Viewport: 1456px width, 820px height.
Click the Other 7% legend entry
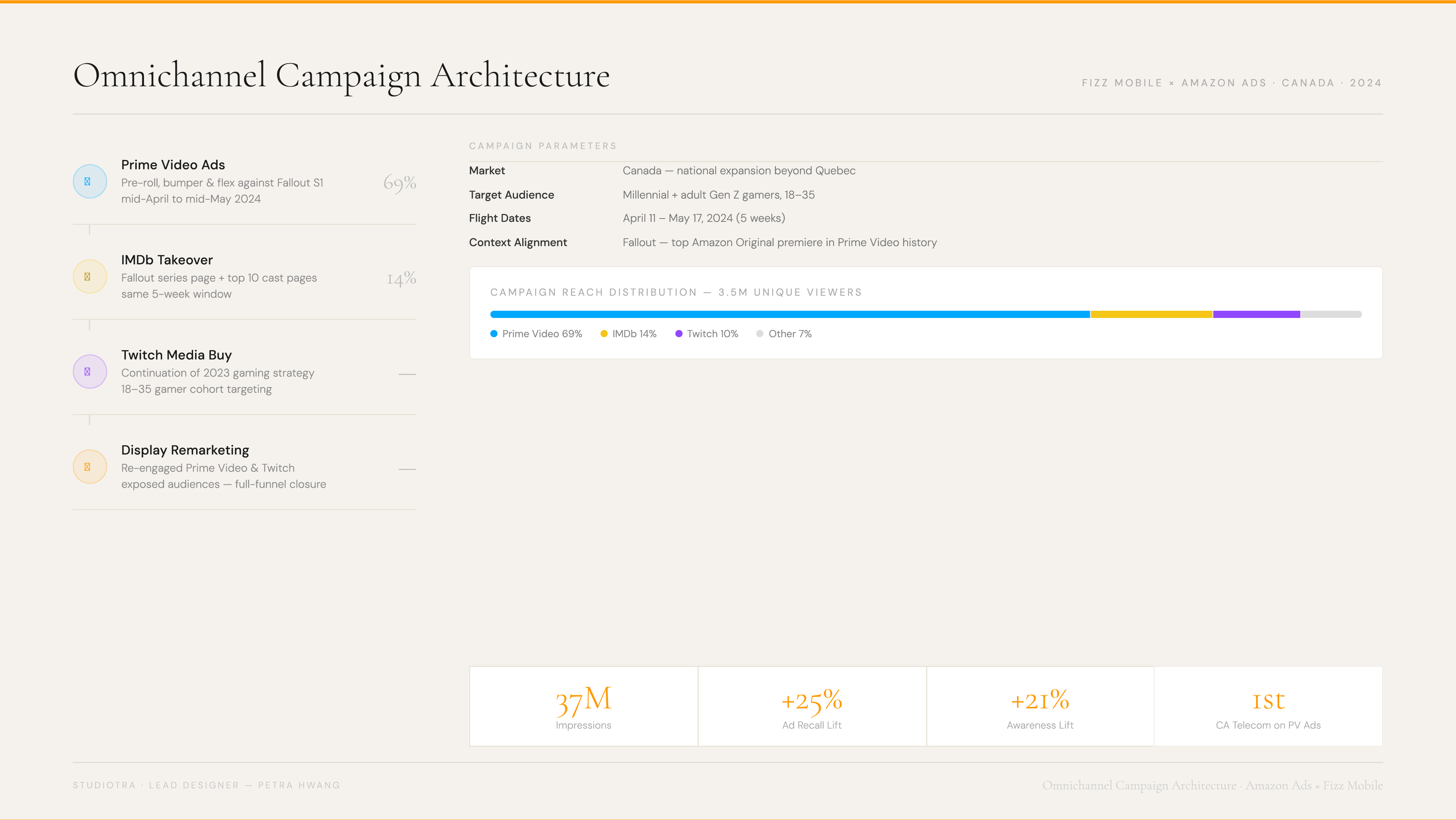[x=784, y=334]
